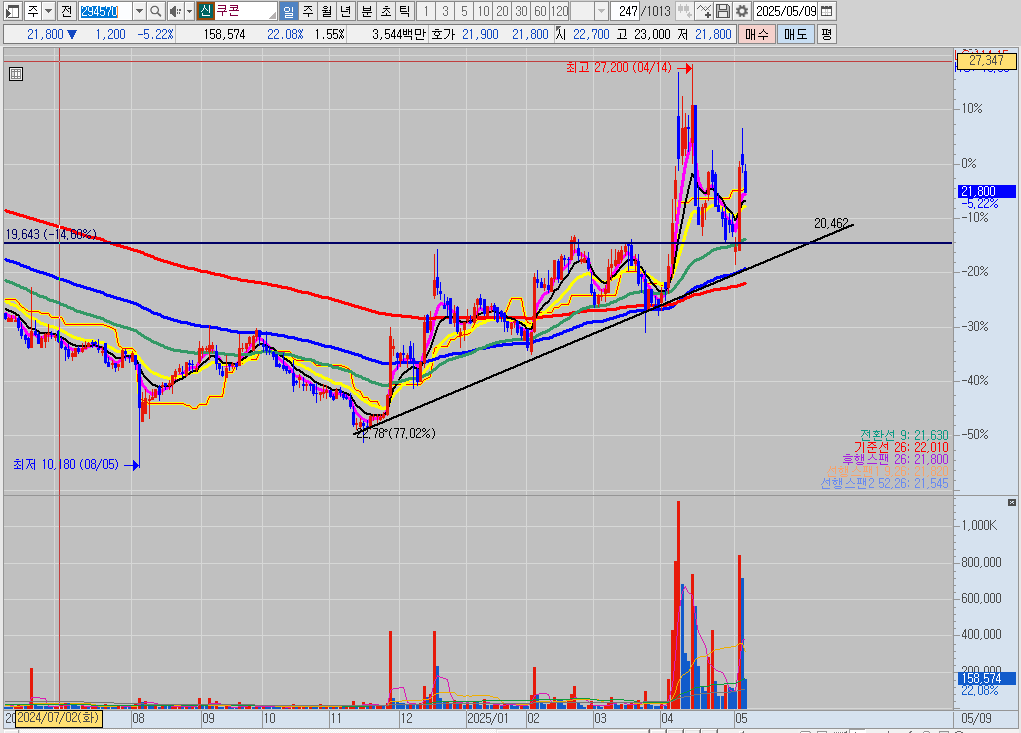
Task: Click the 후행스팬 26: 21,800 legend
Action: [x=895, y=460]
